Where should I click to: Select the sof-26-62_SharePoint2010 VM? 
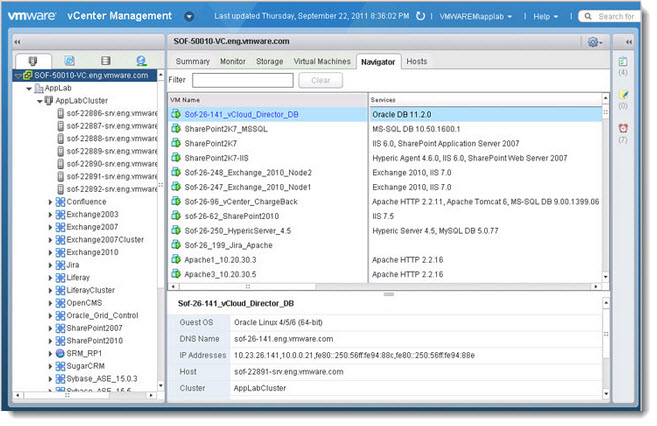tap(232, 216)
